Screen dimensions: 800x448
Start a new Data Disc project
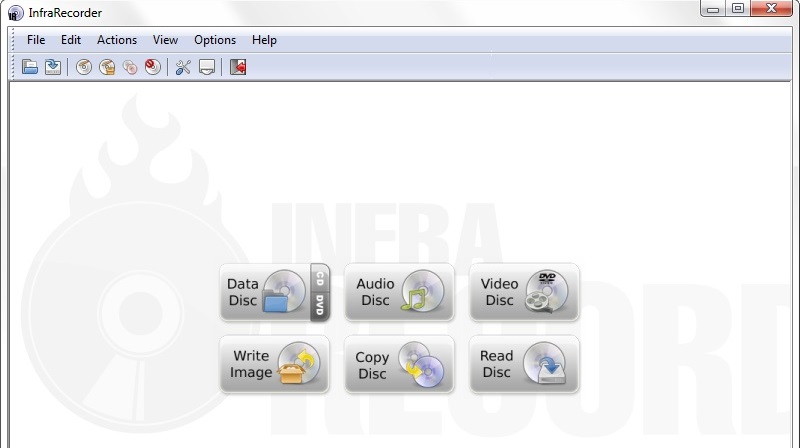264,292
